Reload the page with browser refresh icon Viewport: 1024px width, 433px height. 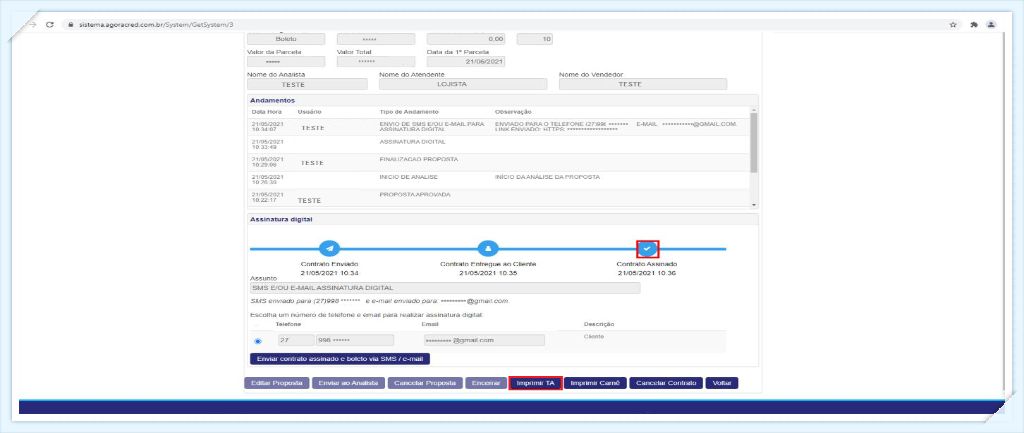tap(50, 25)
